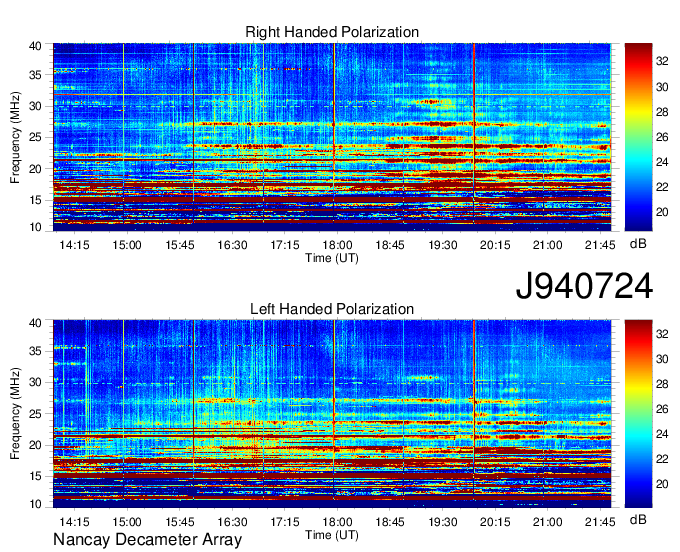Click the 22 dB tick on Left Handed colorbar
Image resolution: width=680 pixels, height=552 pixels.
coord(662,459)
